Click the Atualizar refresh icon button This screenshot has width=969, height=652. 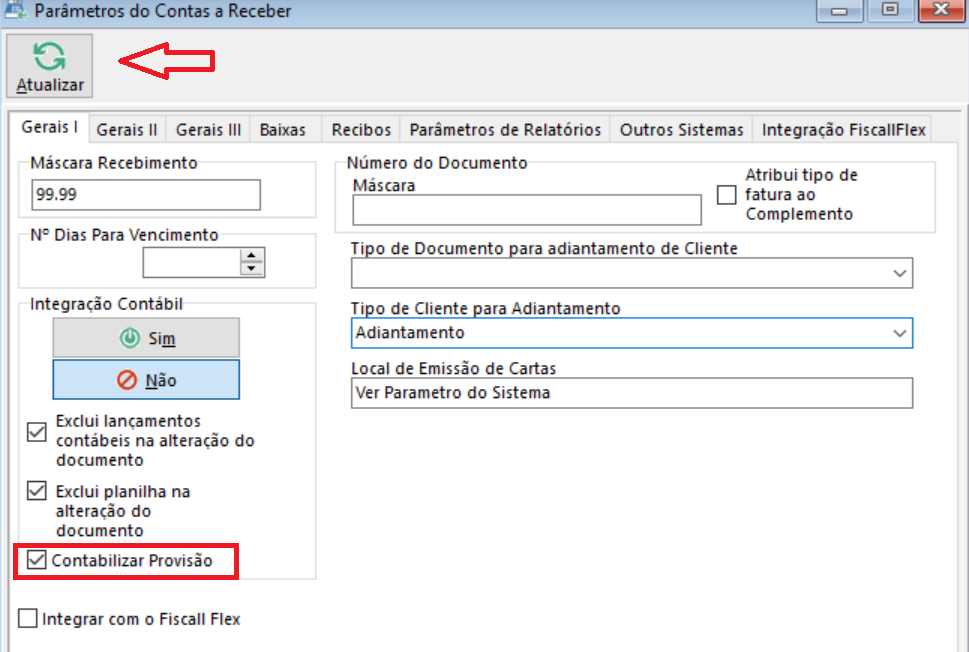pos(49,66)
